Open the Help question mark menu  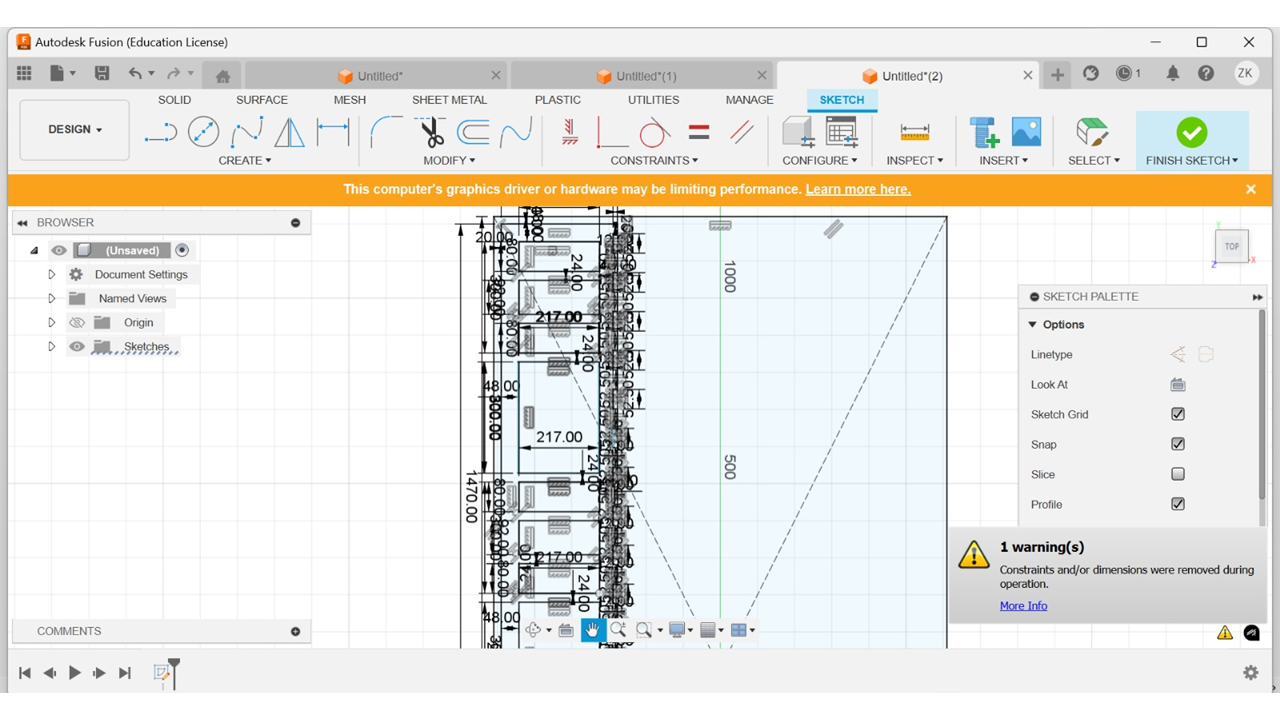click(x=1206, y=74)
